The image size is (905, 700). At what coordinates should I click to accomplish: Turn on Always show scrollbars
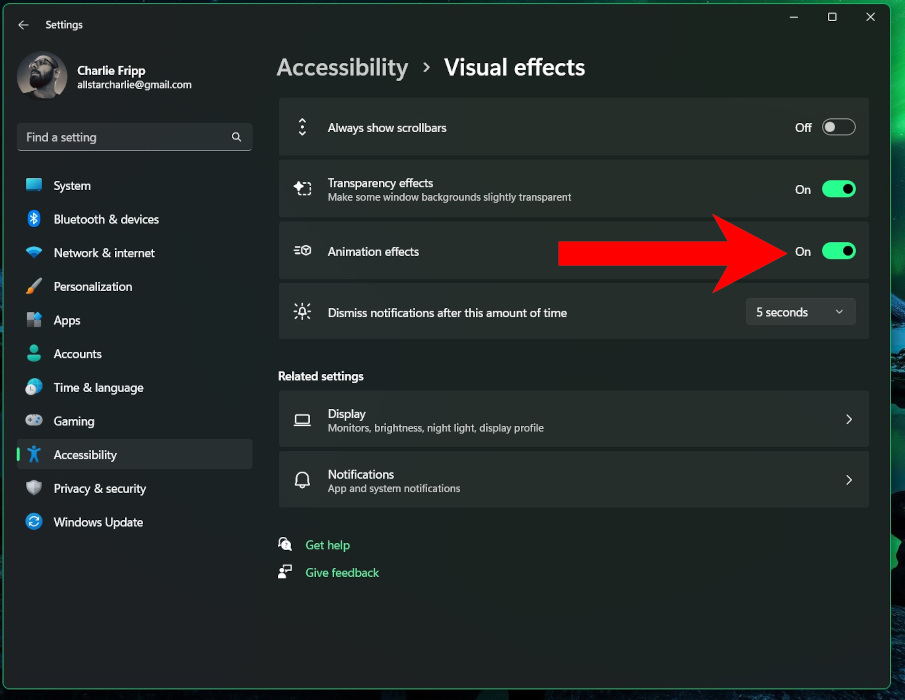[838, 127]
